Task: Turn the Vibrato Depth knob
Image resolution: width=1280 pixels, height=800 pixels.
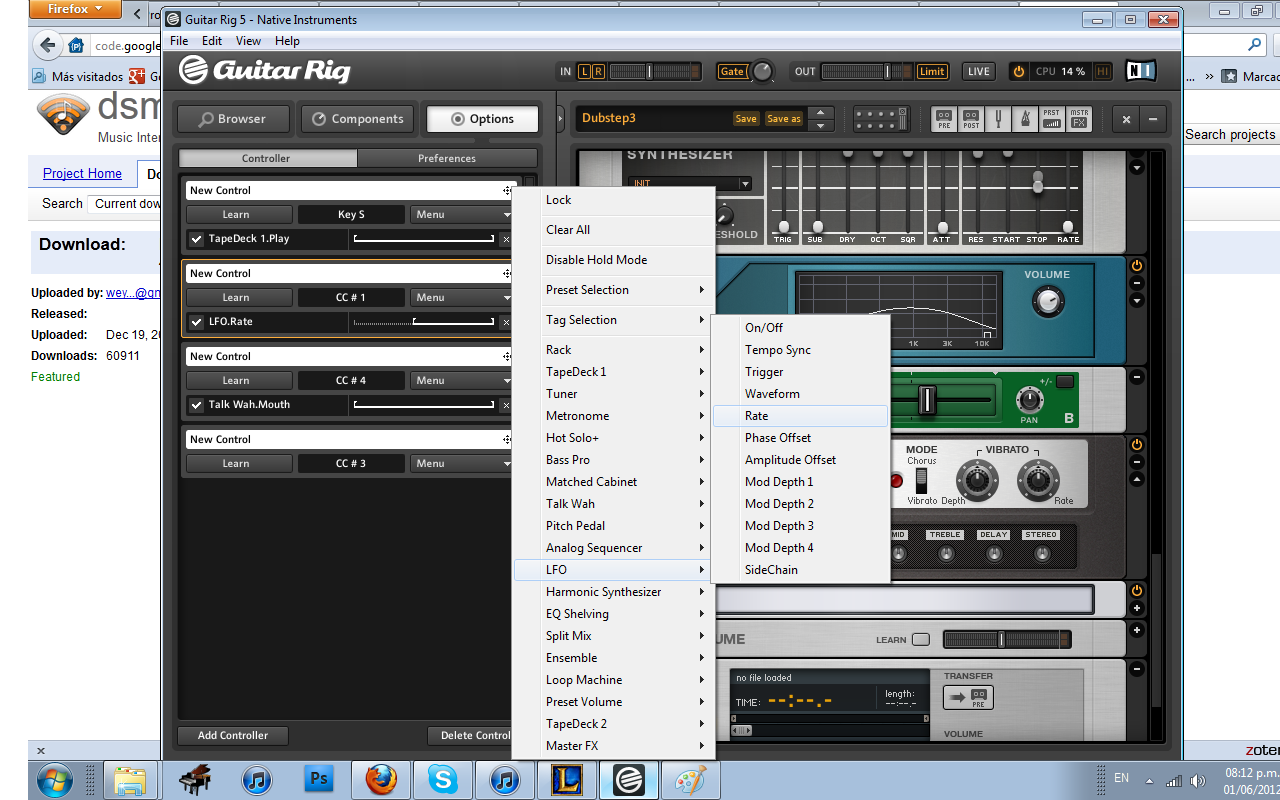Action: [977, 481]
